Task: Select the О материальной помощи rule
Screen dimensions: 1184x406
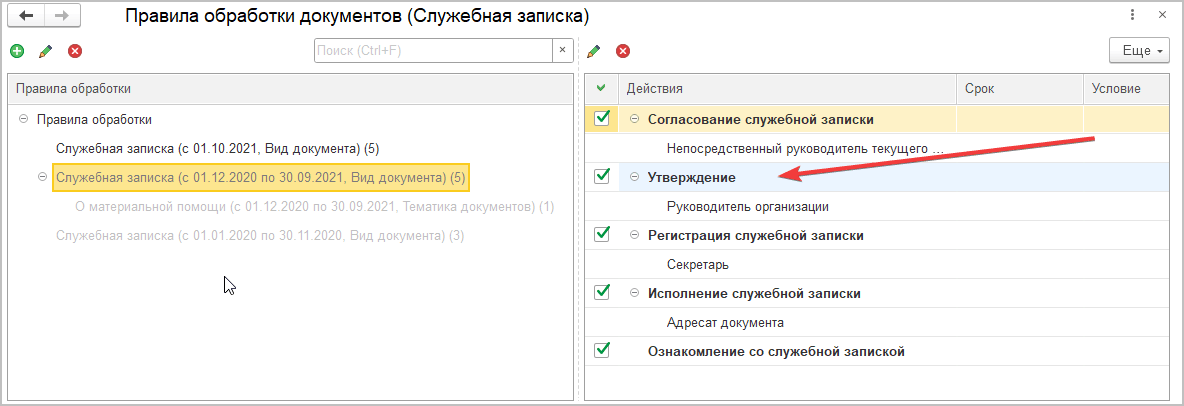Action: coord(314,207)
